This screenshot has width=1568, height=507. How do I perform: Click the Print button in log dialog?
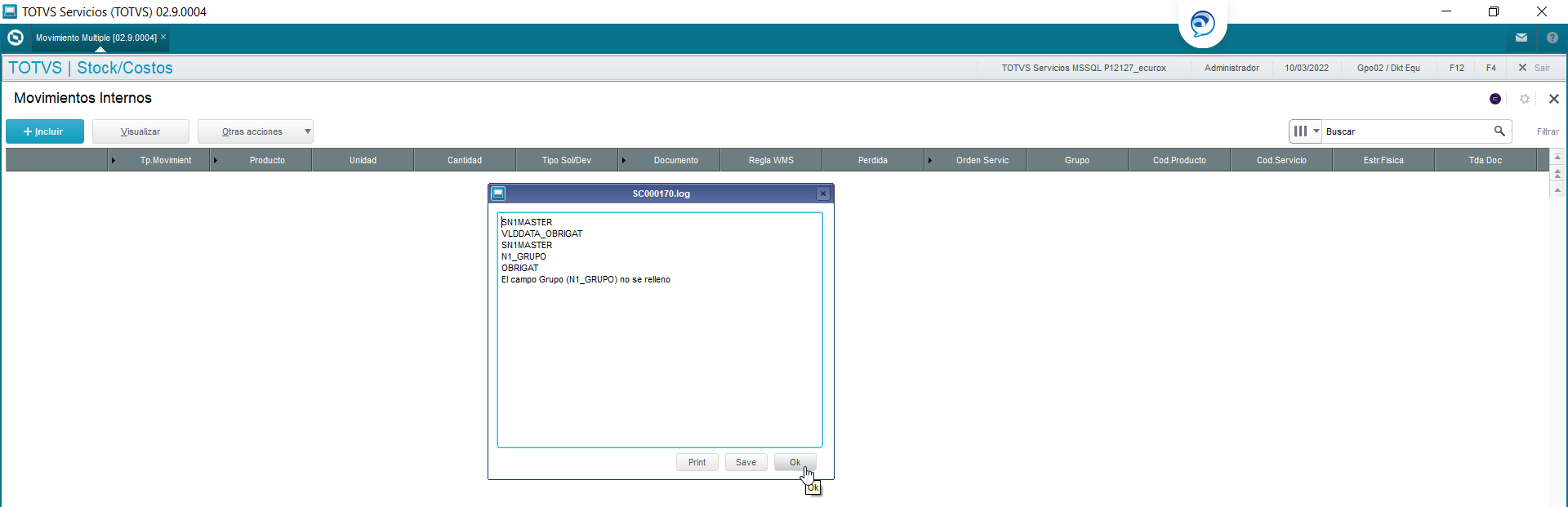(697, 462)
